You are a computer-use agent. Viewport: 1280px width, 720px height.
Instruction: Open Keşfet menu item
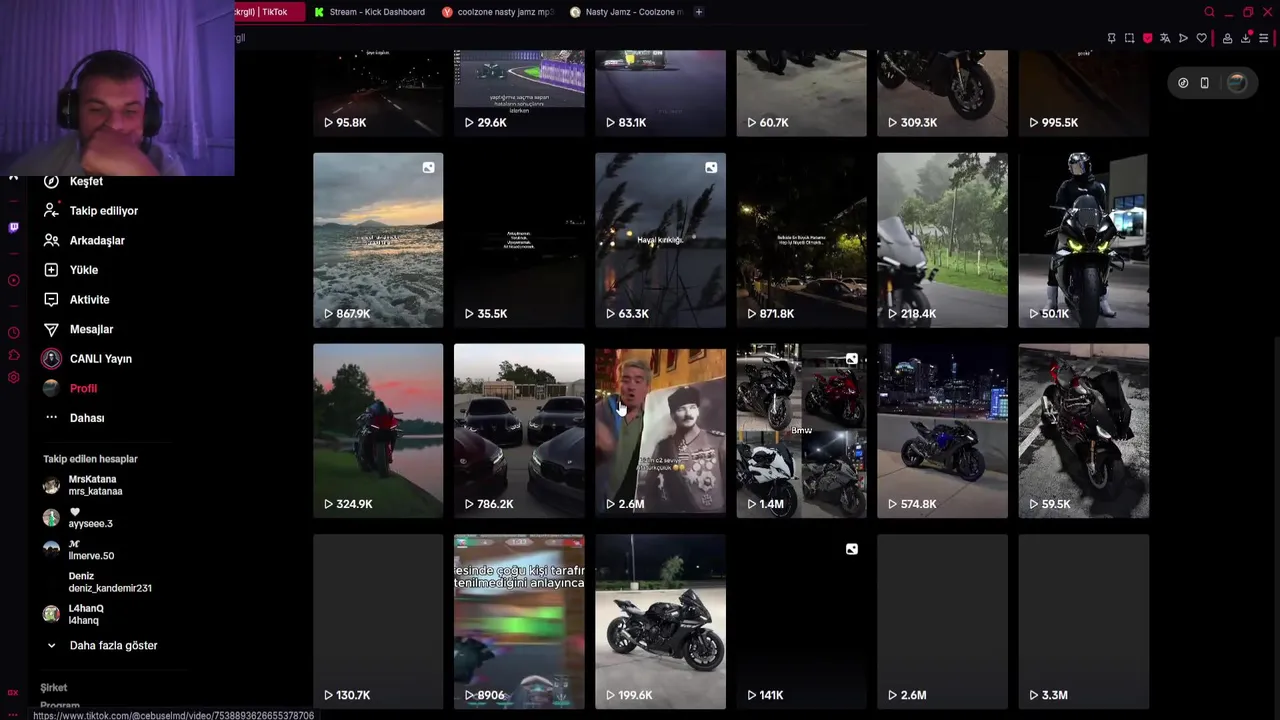[x=86, y=181]
